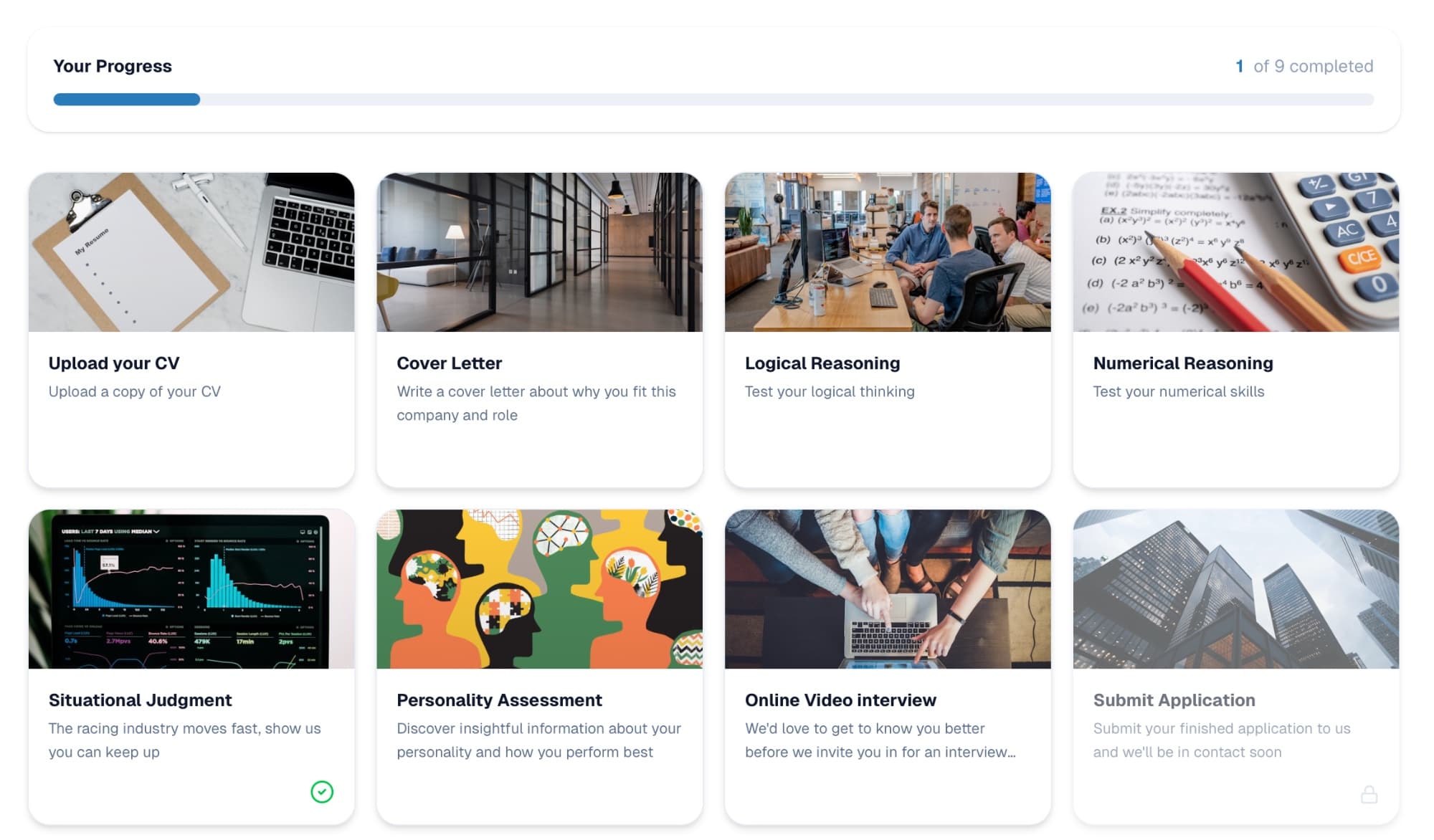Click the 'Your Progress' heading
The width and height of the screenshot is (1434, 840).
pos(113,66)
